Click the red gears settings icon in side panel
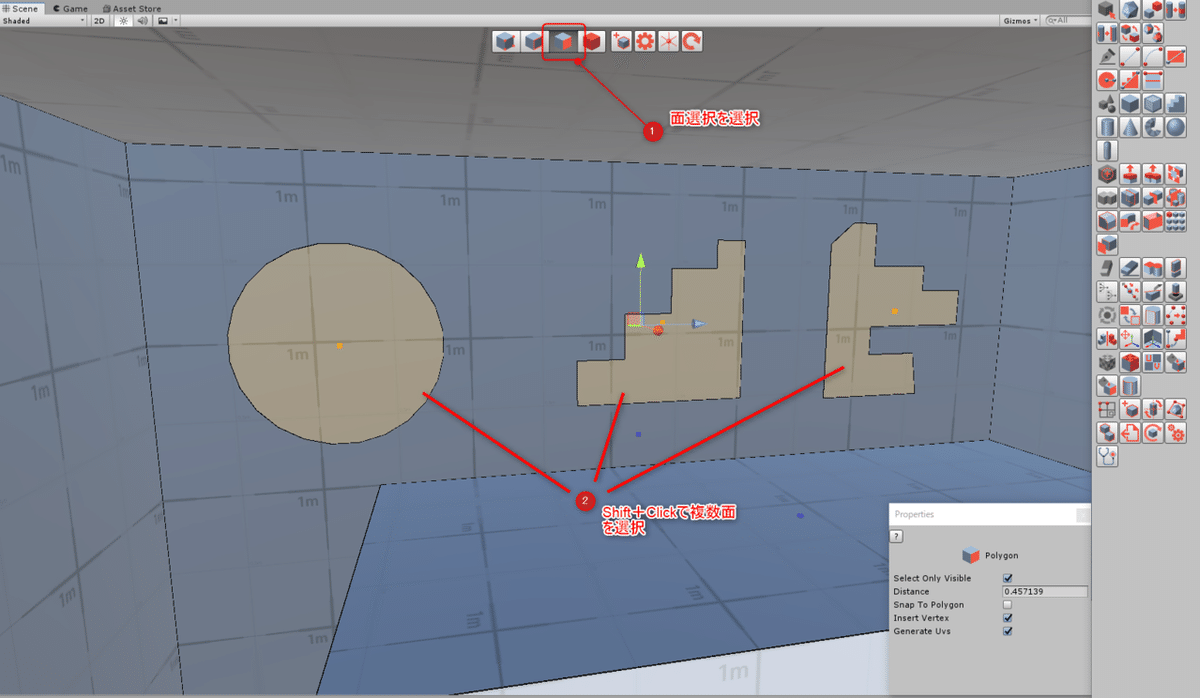The width and height of the screenshot is (1200, 698). 1176,432
